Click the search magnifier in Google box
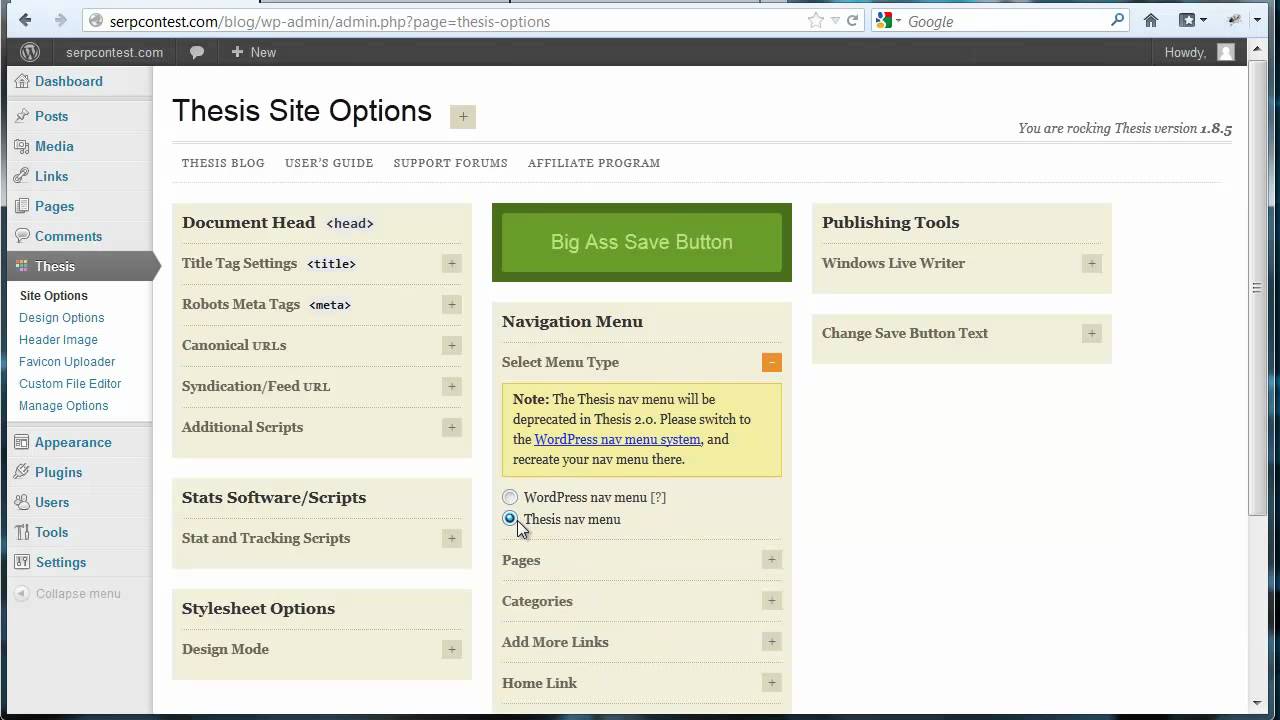Viewport: 1280px width, 720px height. [x=1117, y=20]
